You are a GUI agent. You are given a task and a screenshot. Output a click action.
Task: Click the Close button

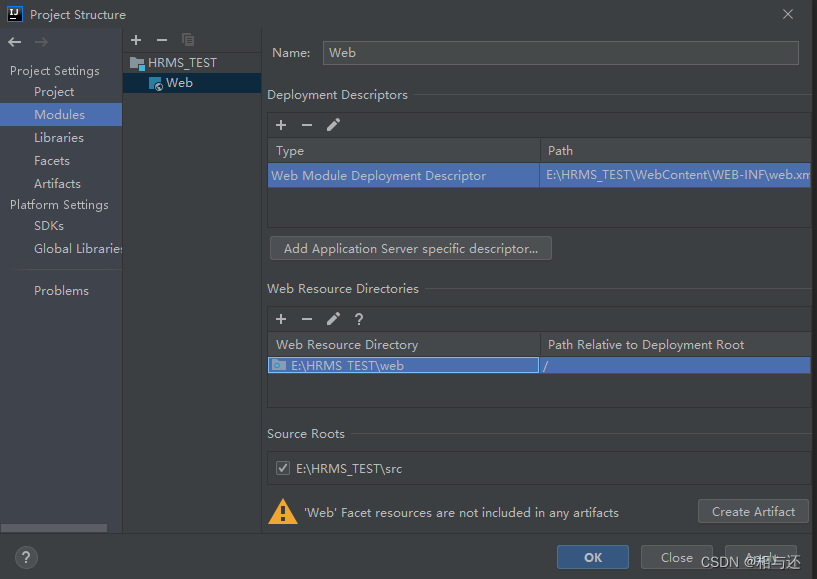(676, 557)
